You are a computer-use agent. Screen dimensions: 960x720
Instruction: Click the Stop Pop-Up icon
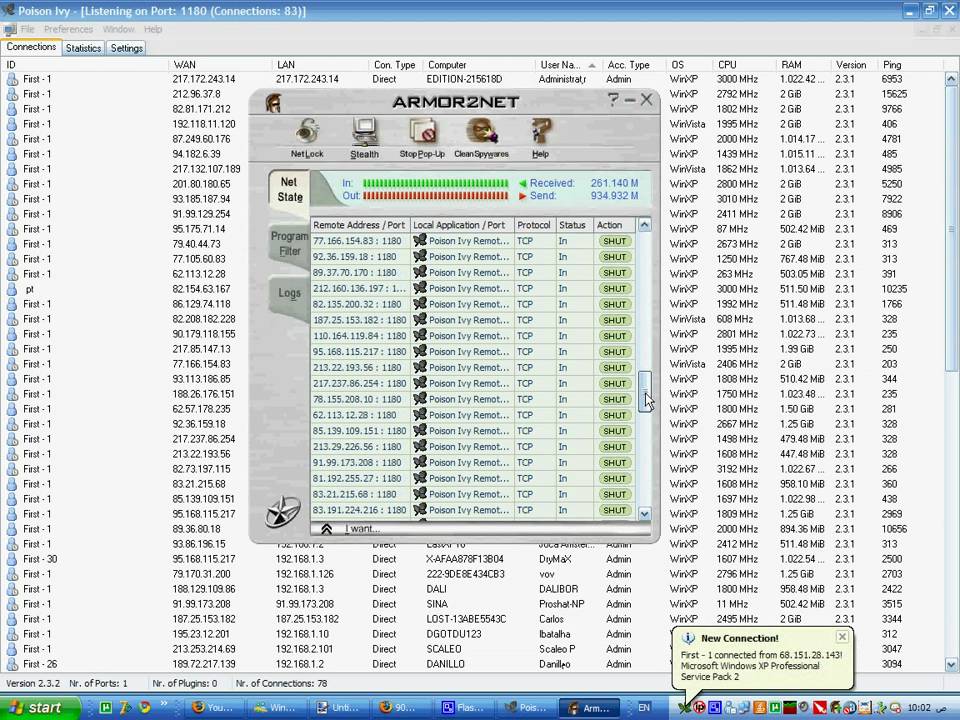coord(422,133)
